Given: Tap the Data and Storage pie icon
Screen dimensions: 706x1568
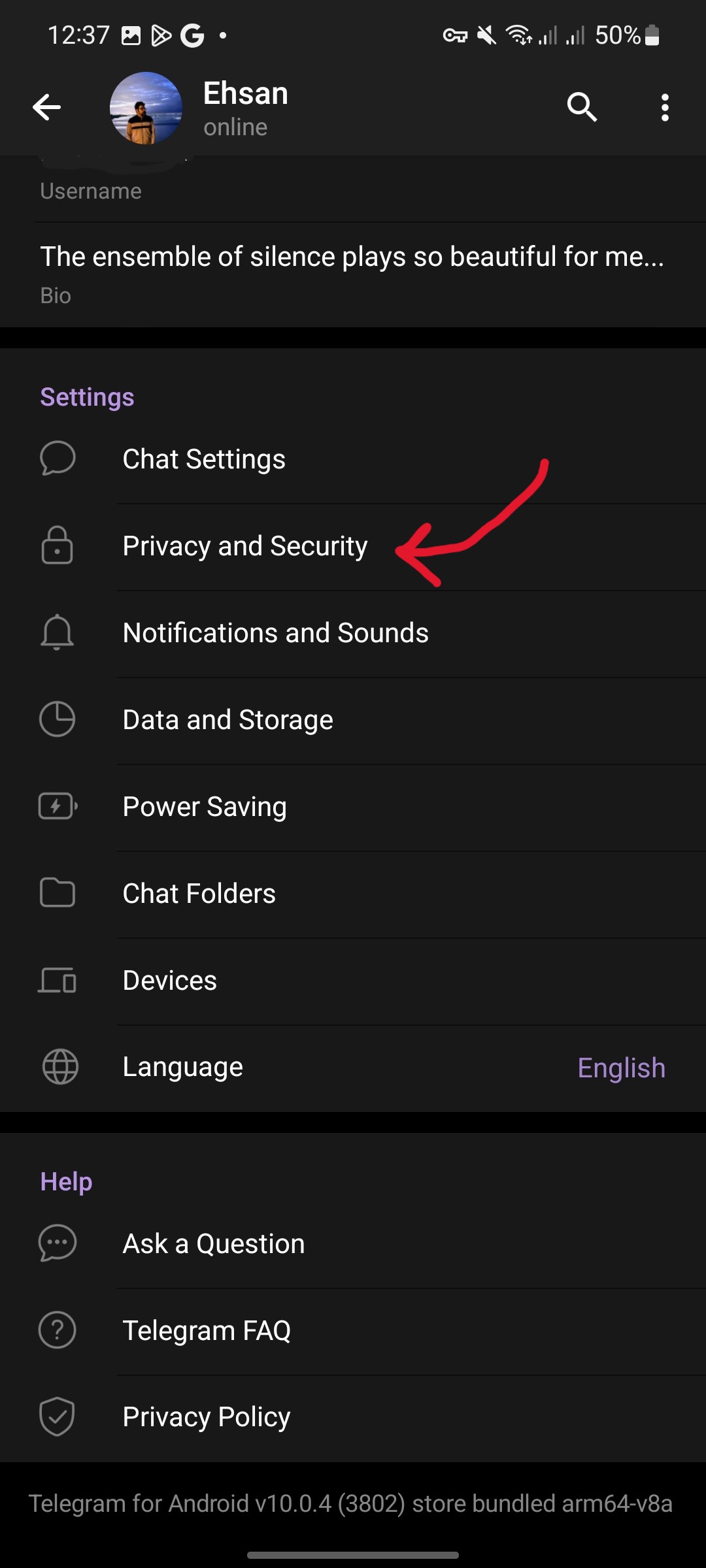Looking at the screenshot, I should click(58, 719).
